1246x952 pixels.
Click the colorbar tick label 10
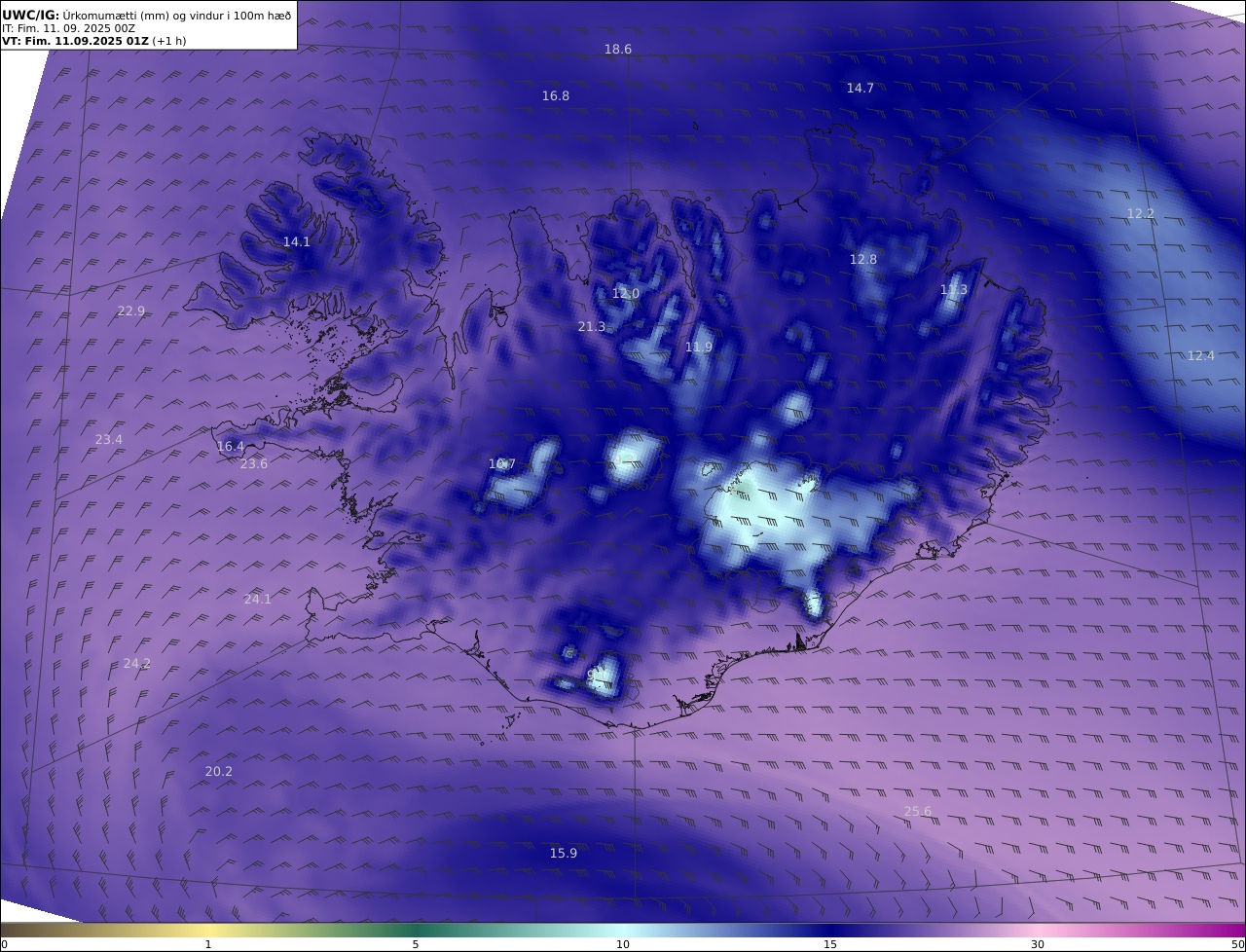point(623,944)
